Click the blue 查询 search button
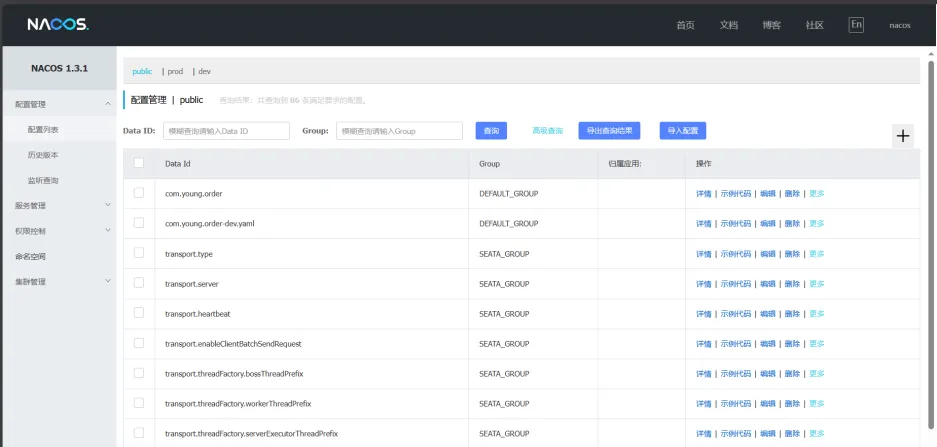The width and height of the screenshot is (937, 447). click(491, 131)
